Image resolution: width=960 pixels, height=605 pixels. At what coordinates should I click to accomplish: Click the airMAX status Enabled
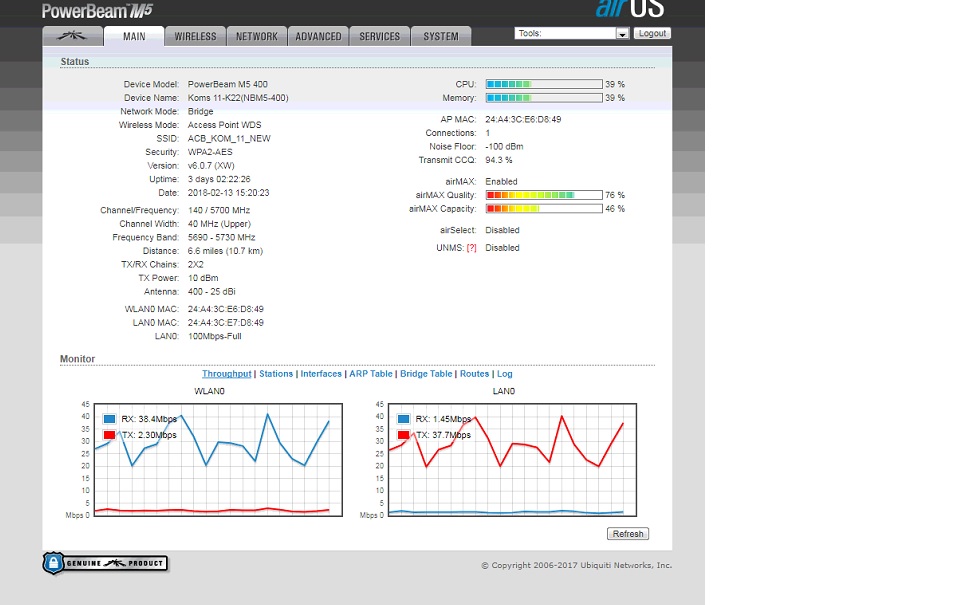coord(501,182)
